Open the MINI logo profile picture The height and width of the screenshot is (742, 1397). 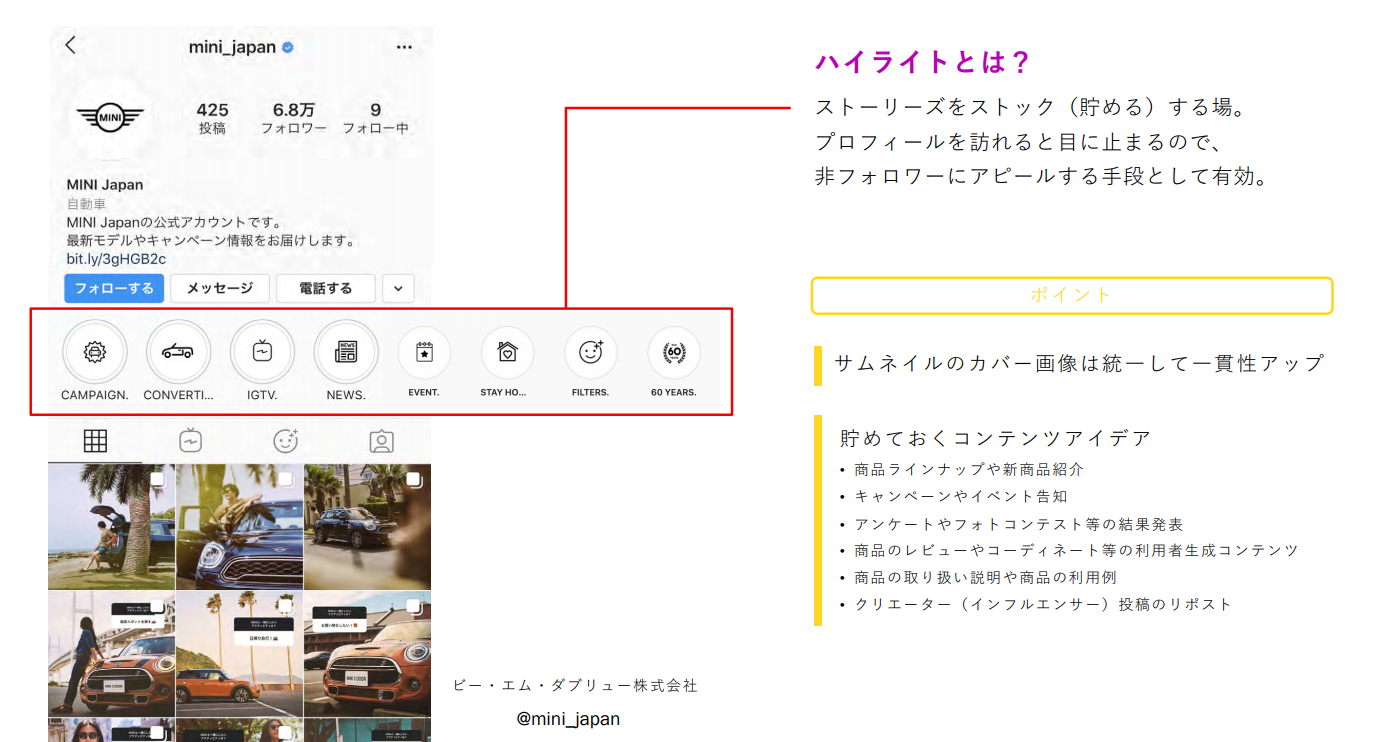(110, 119)
